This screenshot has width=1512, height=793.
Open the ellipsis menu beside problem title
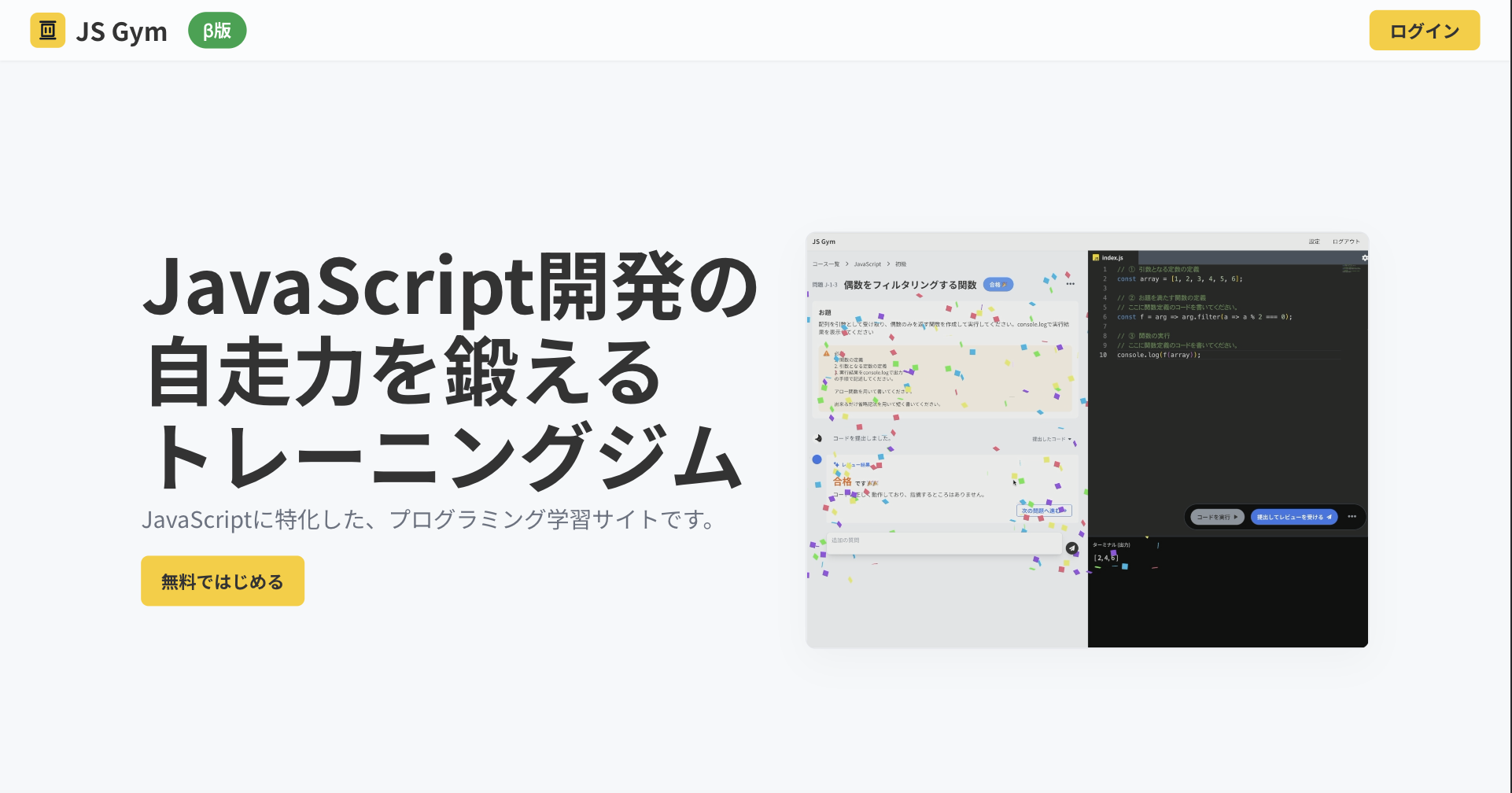pyautogui.click(x=1070, y=284)
